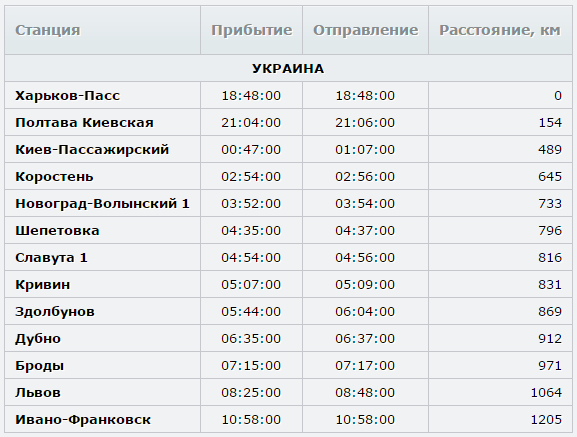The width and height of the screenshot is (577, 437).
Task: Select the Отправление column header
Action: pos(365,30)
